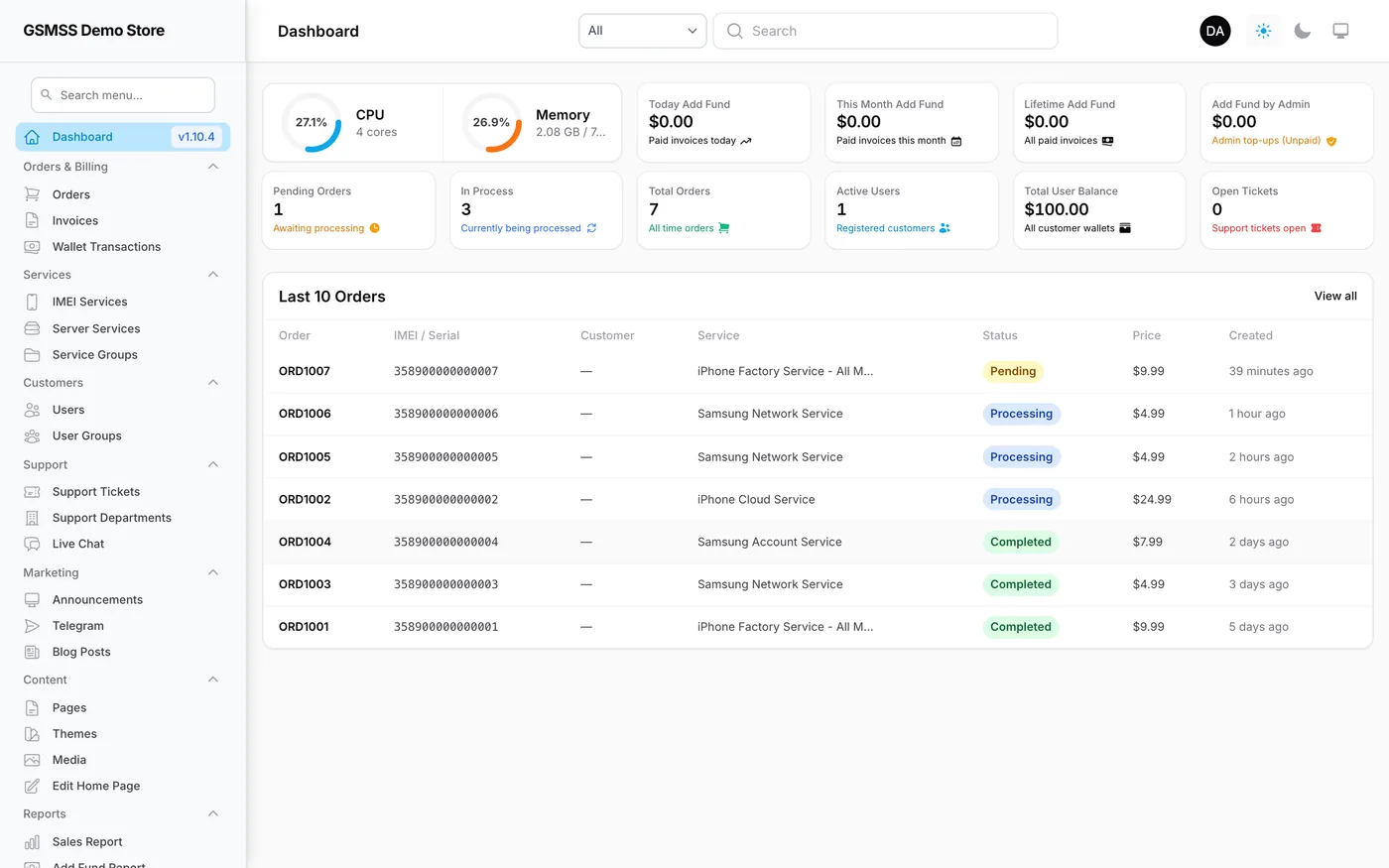Click Completed status badge for ORD1004
This screenshot has height=868, width=1389.
(1020, 542)
